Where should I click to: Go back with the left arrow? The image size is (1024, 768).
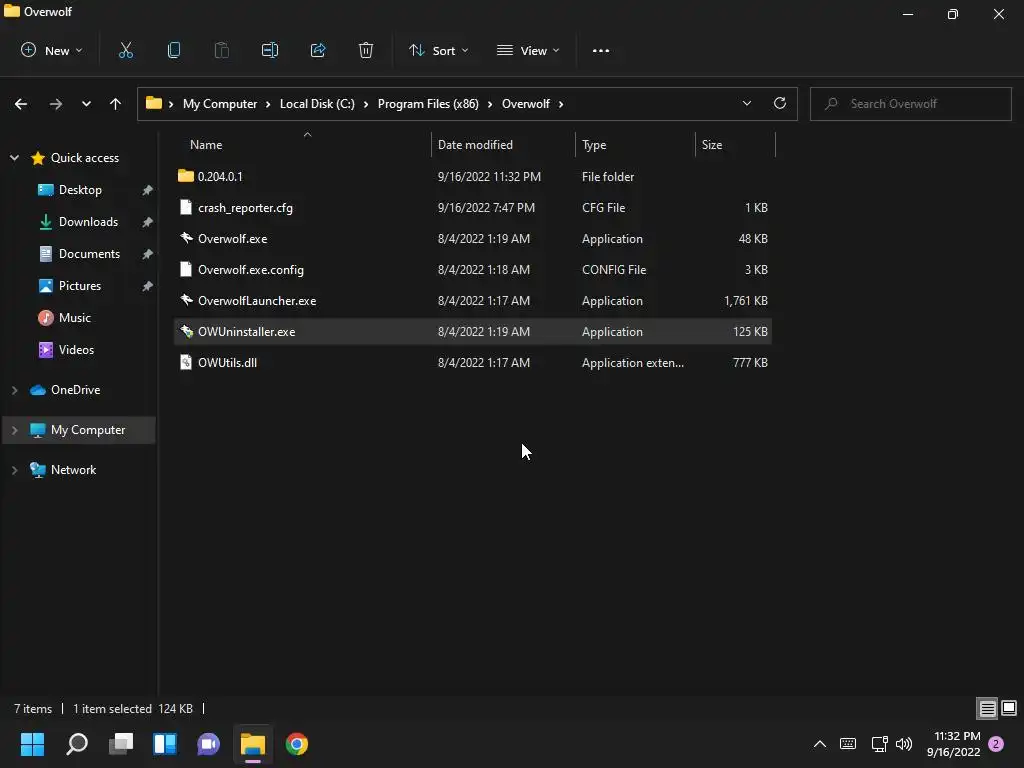21,104
